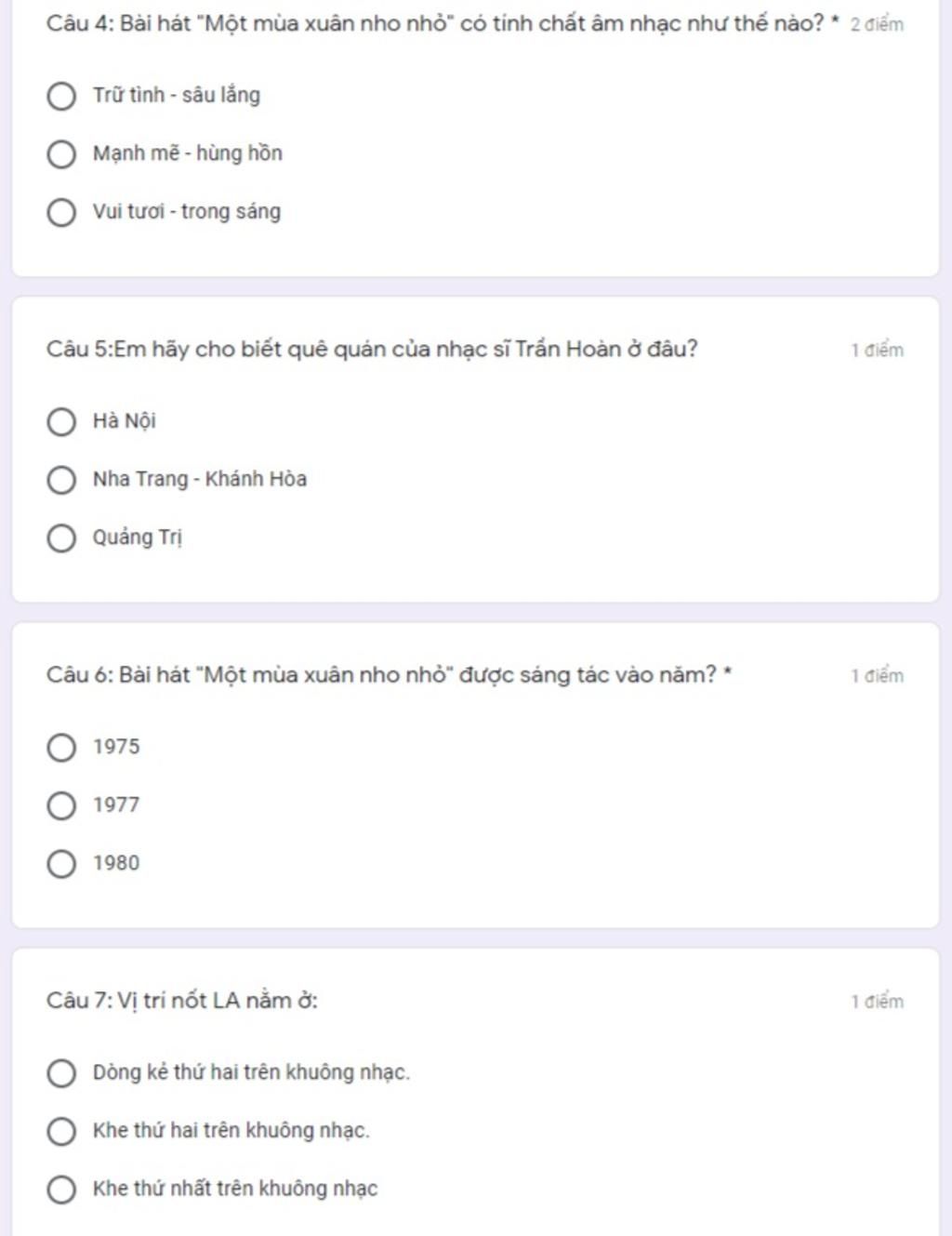Pick "Khe thứ nhất trên khuông nhạc" option
The image size is (952, 1236).
61,1189
